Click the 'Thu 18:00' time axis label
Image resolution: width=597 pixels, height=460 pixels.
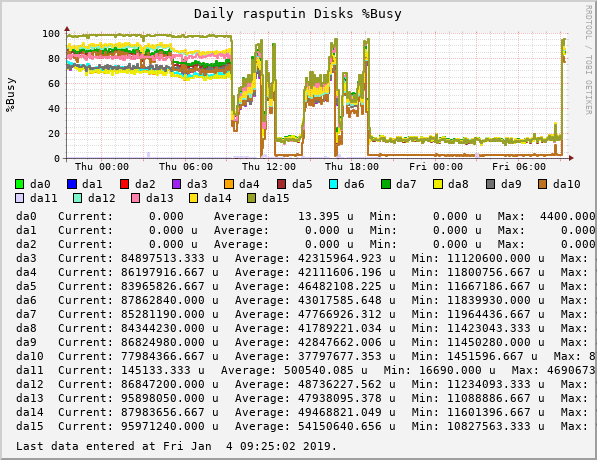click(x=352, y=167)
